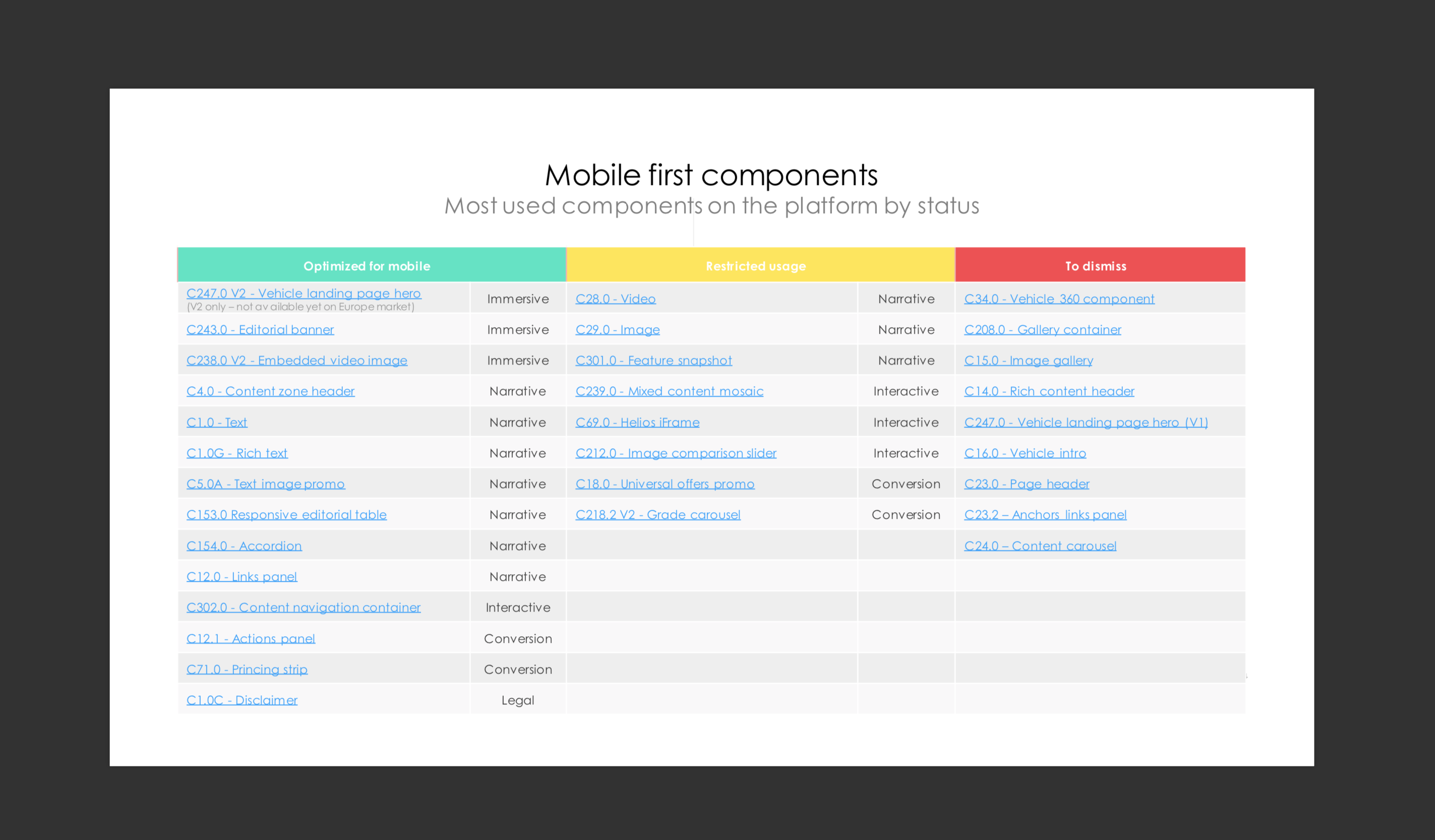The image size is (1435, 840).
Task: Click the C208.0 Gallery container link
Action: pos(1043,330)
